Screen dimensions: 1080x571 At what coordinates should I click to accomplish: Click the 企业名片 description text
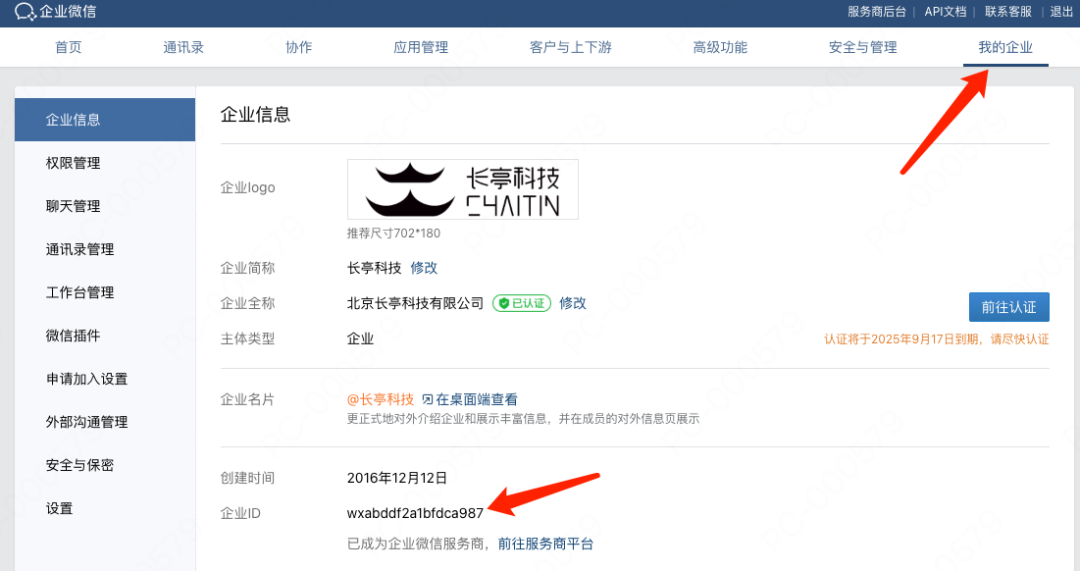coord(523,419)
